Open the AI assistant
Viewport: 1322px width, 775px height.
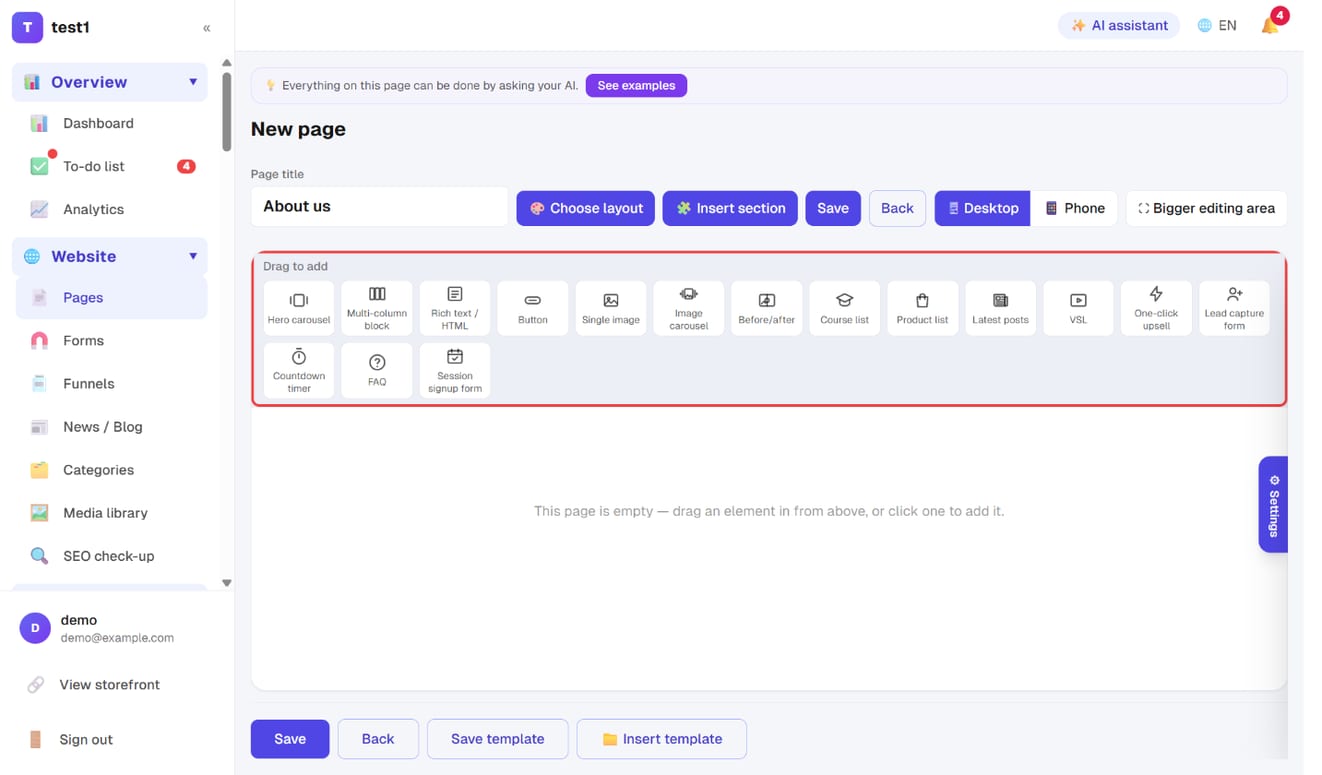tap(1119, 25)
